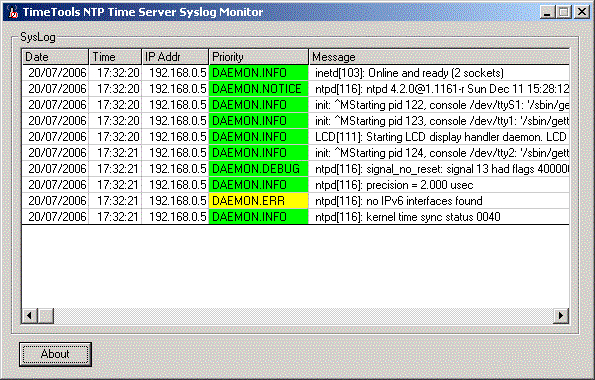Viewport: 595px width, 380px height.
Task: Select message 'ntpd[116]: ntpd 4.2.0@1.1161-r' row
Action: pyautogui.click(x=439, y=89)
